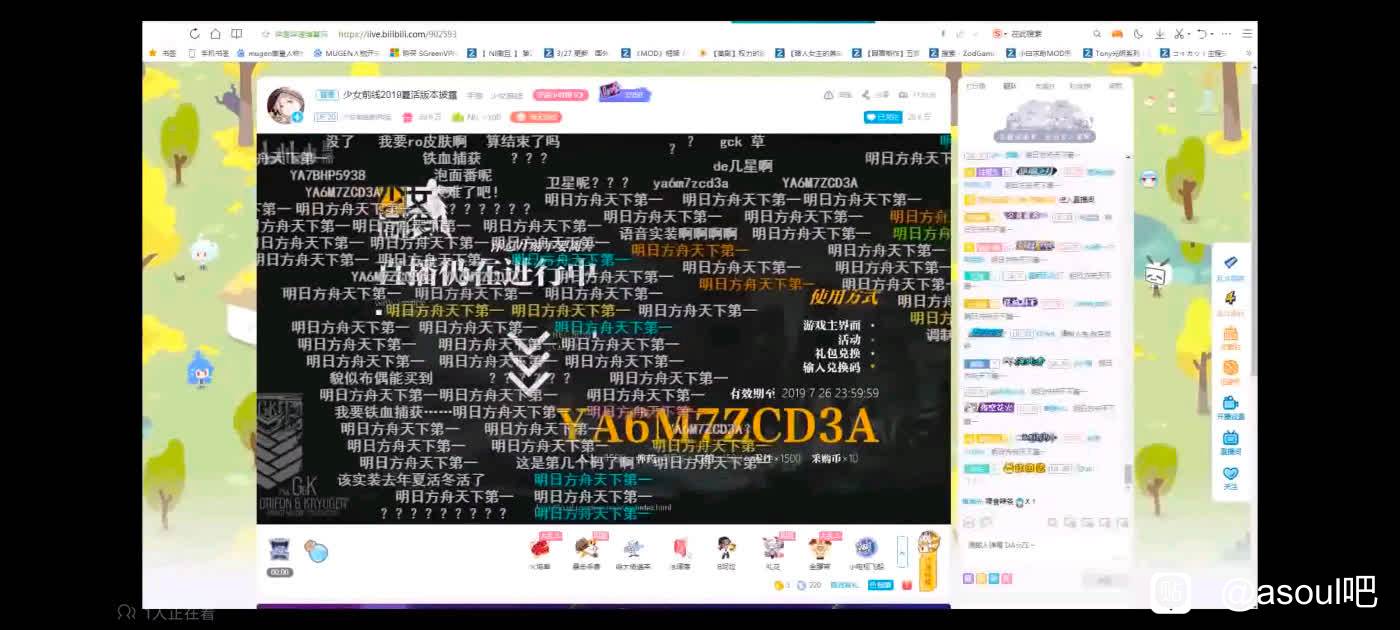Open the browser hamburger menu
1400x630 pixels.
(1247, 34)
